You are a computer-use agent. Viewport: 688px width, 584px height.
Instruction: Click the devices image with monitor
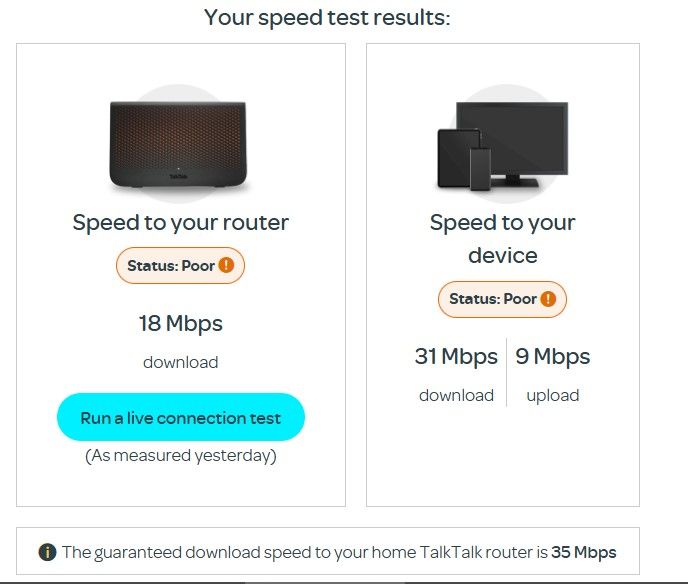[502, 145]
